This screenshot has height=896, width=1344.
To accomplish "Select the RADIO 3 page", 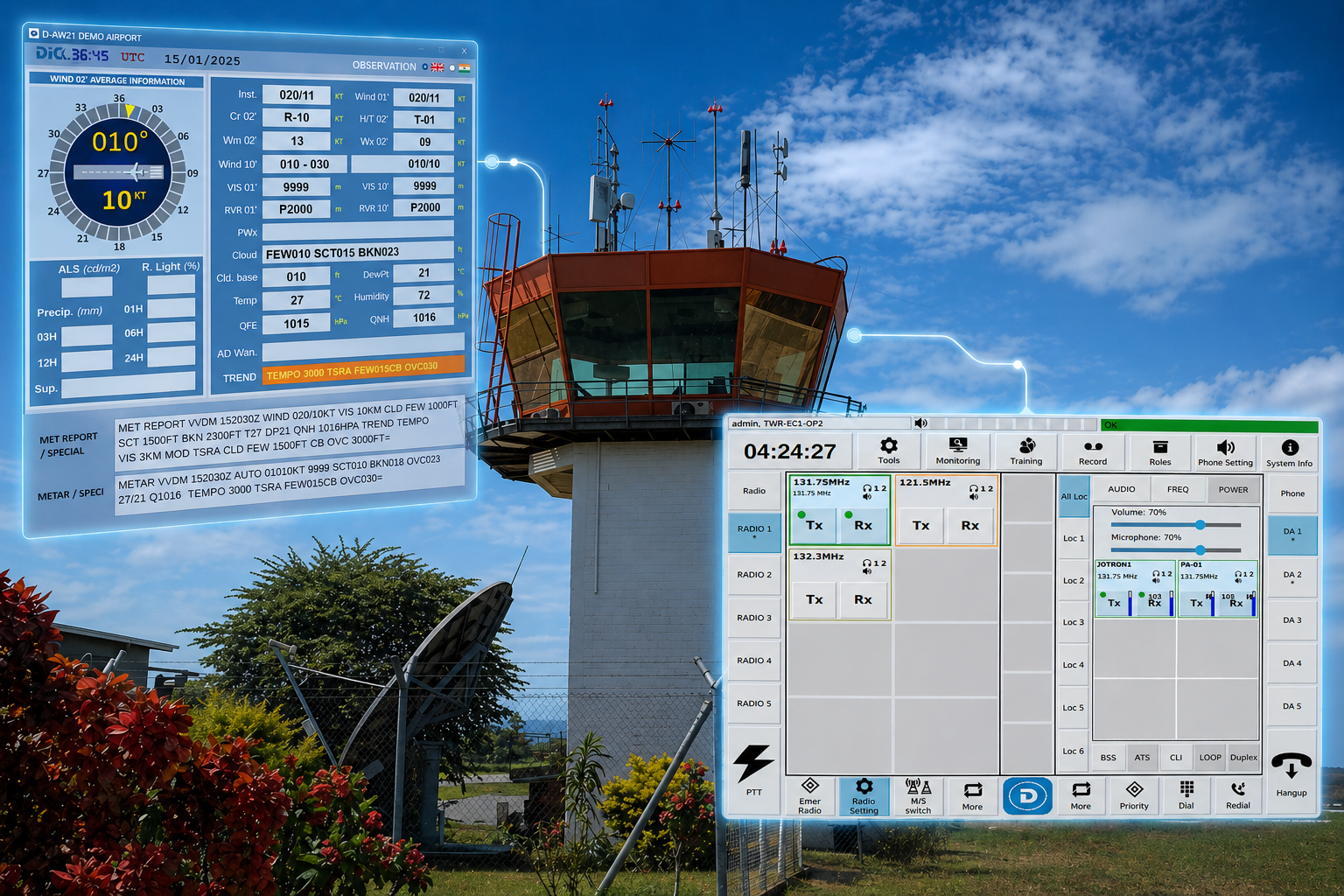I will (754, 617).
